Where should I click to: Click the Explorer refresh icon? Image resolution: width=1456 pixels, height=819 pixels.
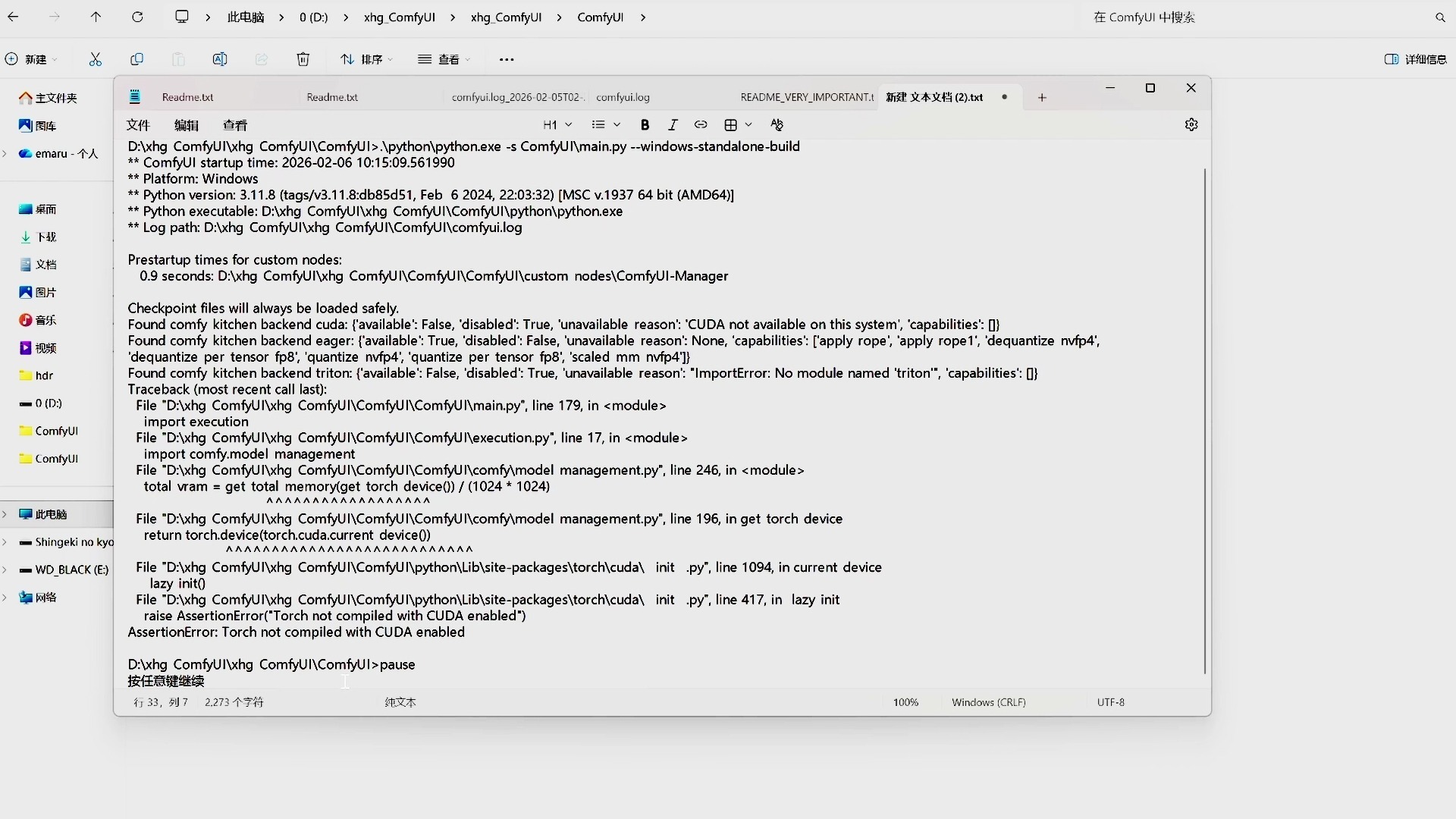click(137, 17)
